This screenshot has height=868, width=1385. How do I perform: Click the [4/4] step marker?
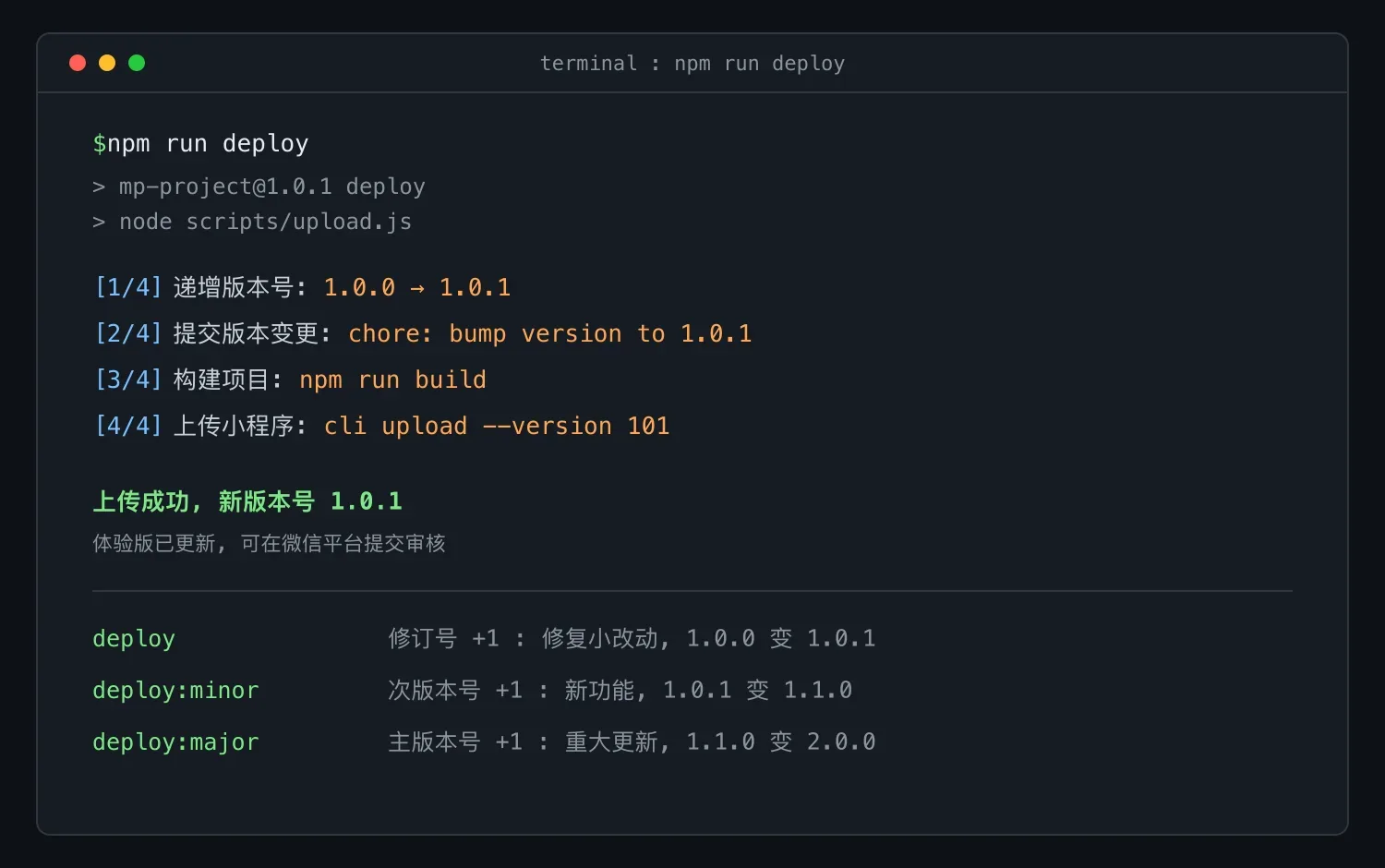(128, 426)
